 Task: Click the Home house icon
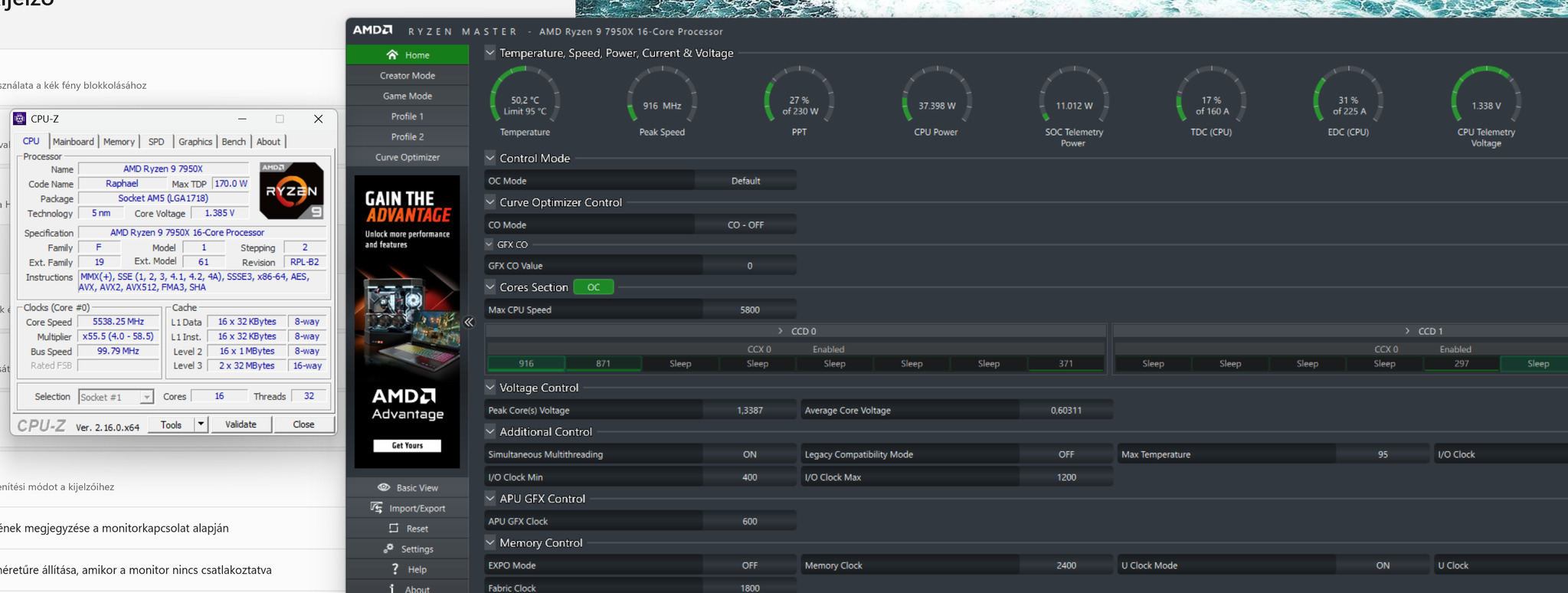point(392,54)
